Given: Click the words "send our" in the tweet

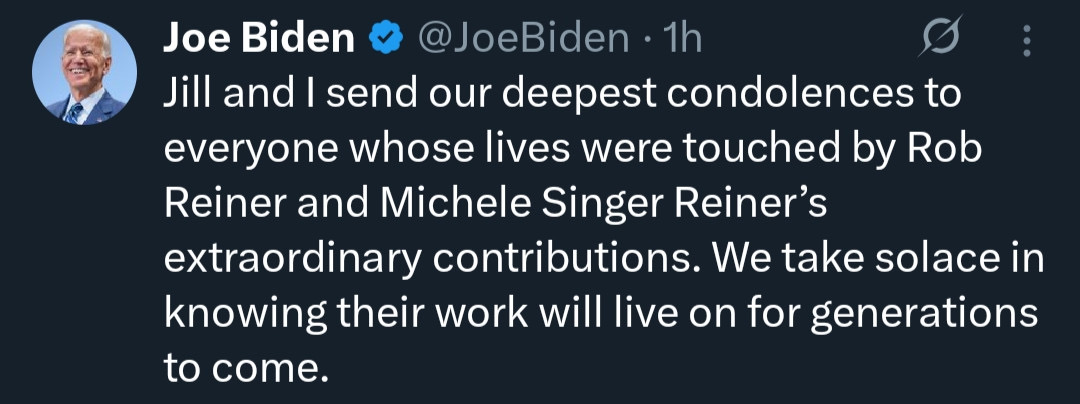Looking at the screenshot, I should click(409, 95).
